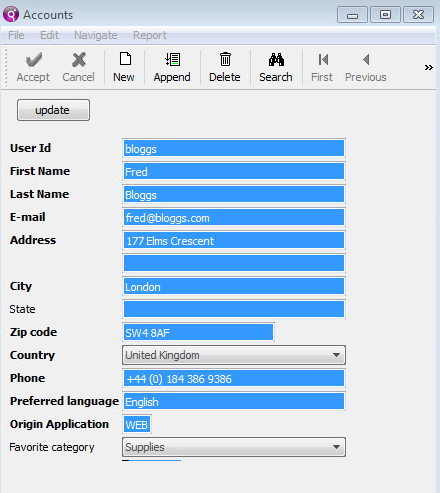The width and height of the screenshot is (440, 493).
Task: Minimize the Accounts window
Action: click(352, 15)
